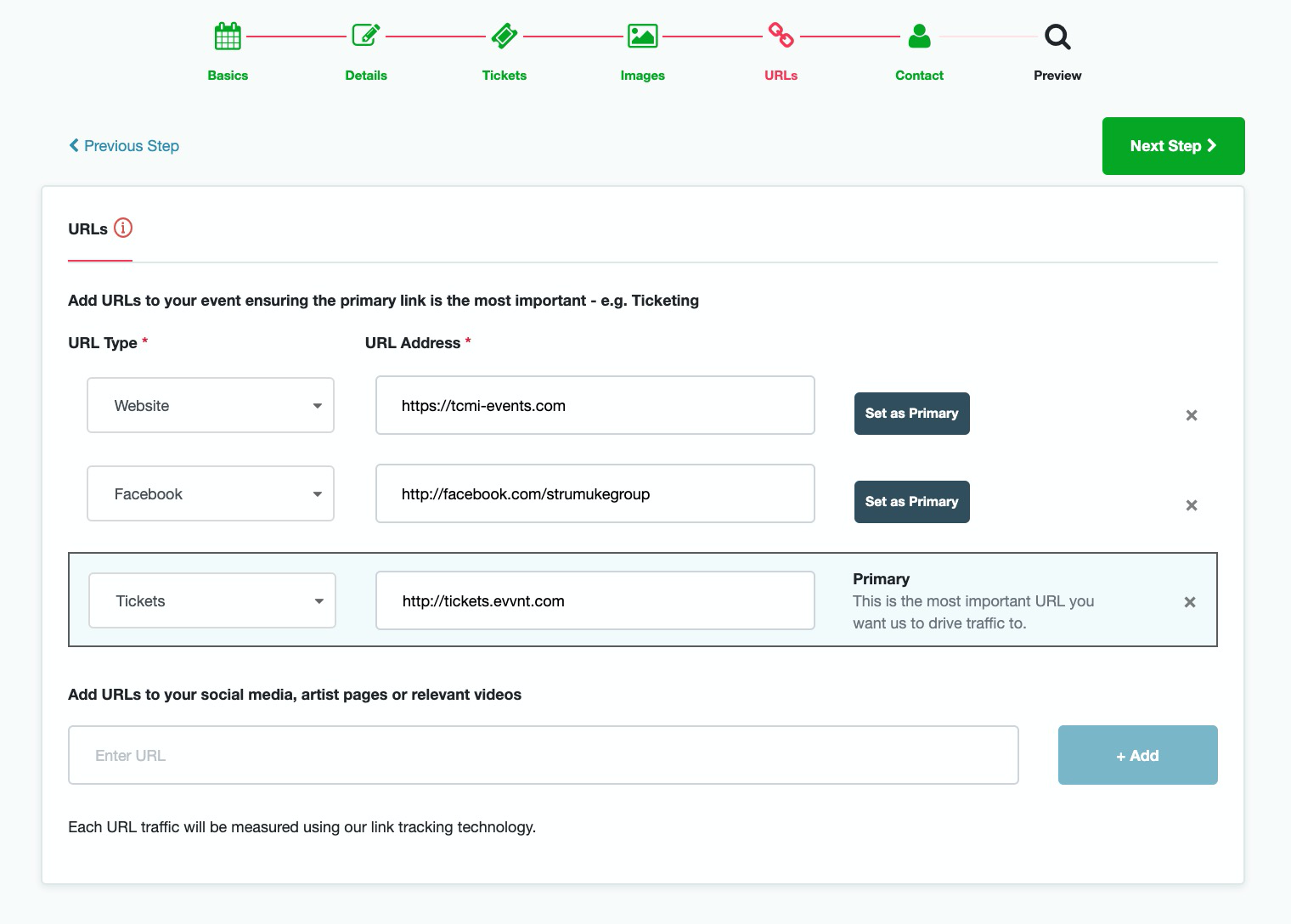Go to the Images step label
This screenshot has height=924, width=1291.
[643, 76]
